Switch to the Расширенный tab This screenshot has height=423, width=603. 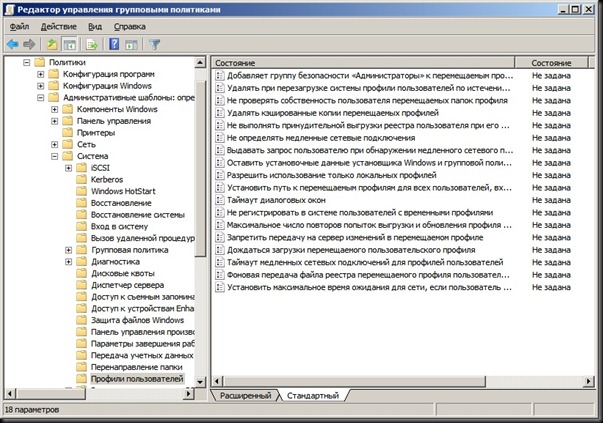point(245,396)
